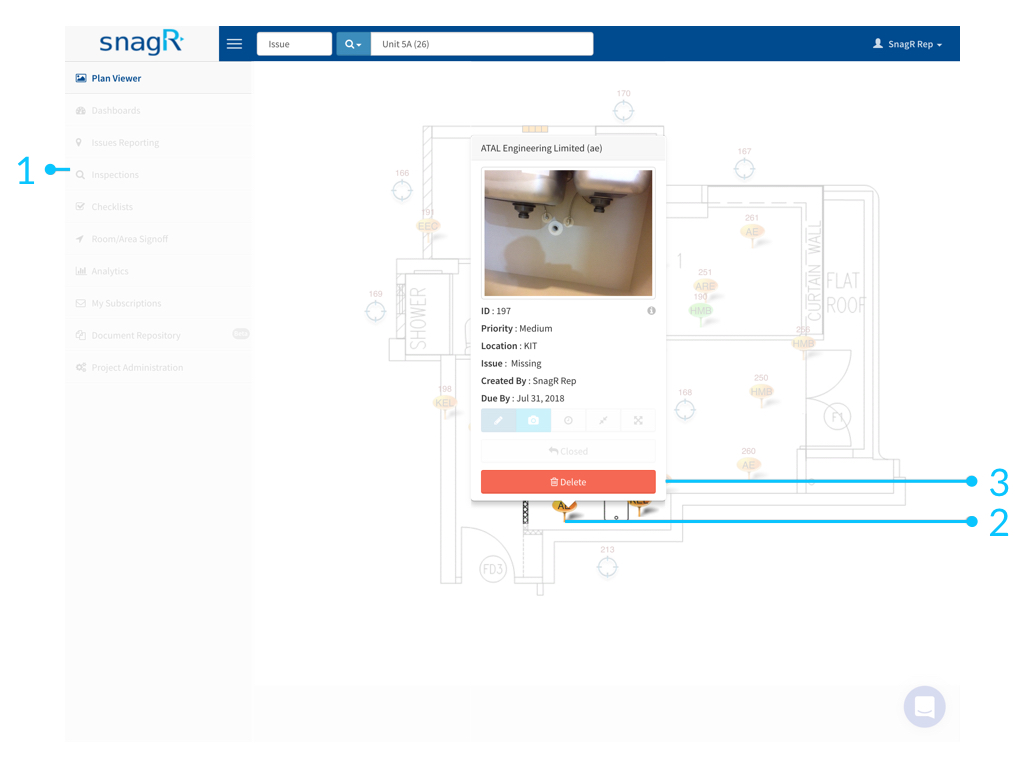
Task: Click the expand fullscreen icon button
Action: (638, 421)
